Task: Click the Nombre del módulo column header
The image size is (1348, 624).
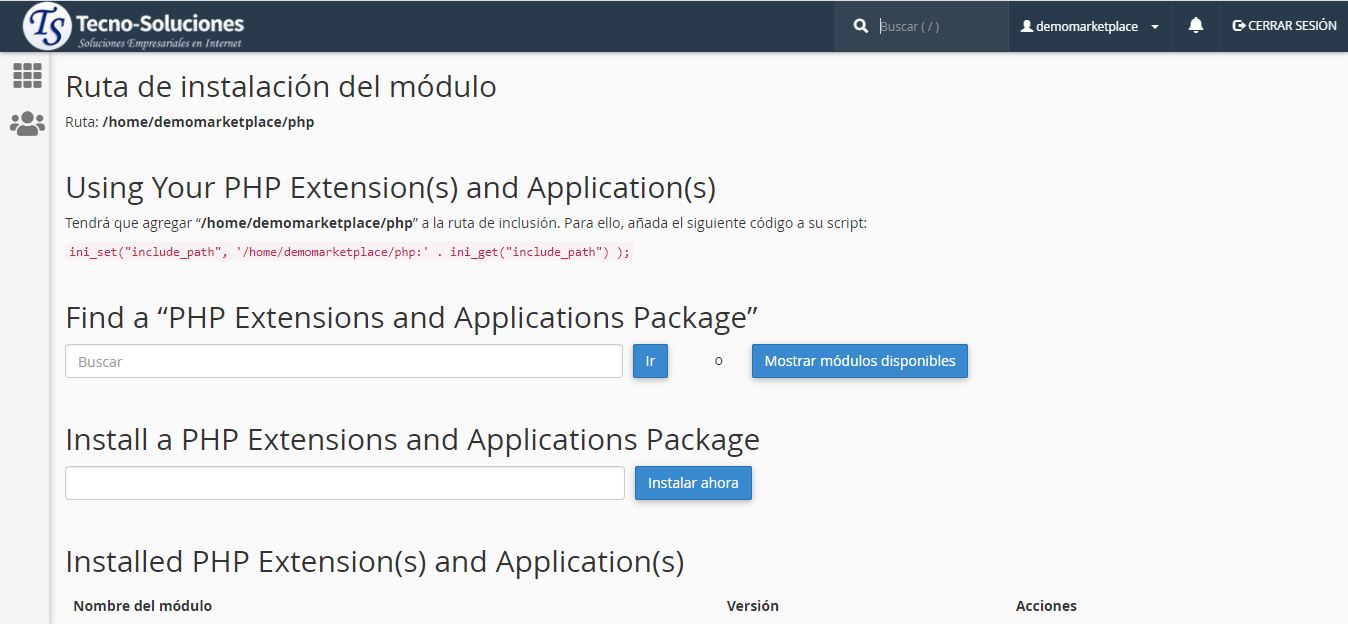Action: pos(142,606)
